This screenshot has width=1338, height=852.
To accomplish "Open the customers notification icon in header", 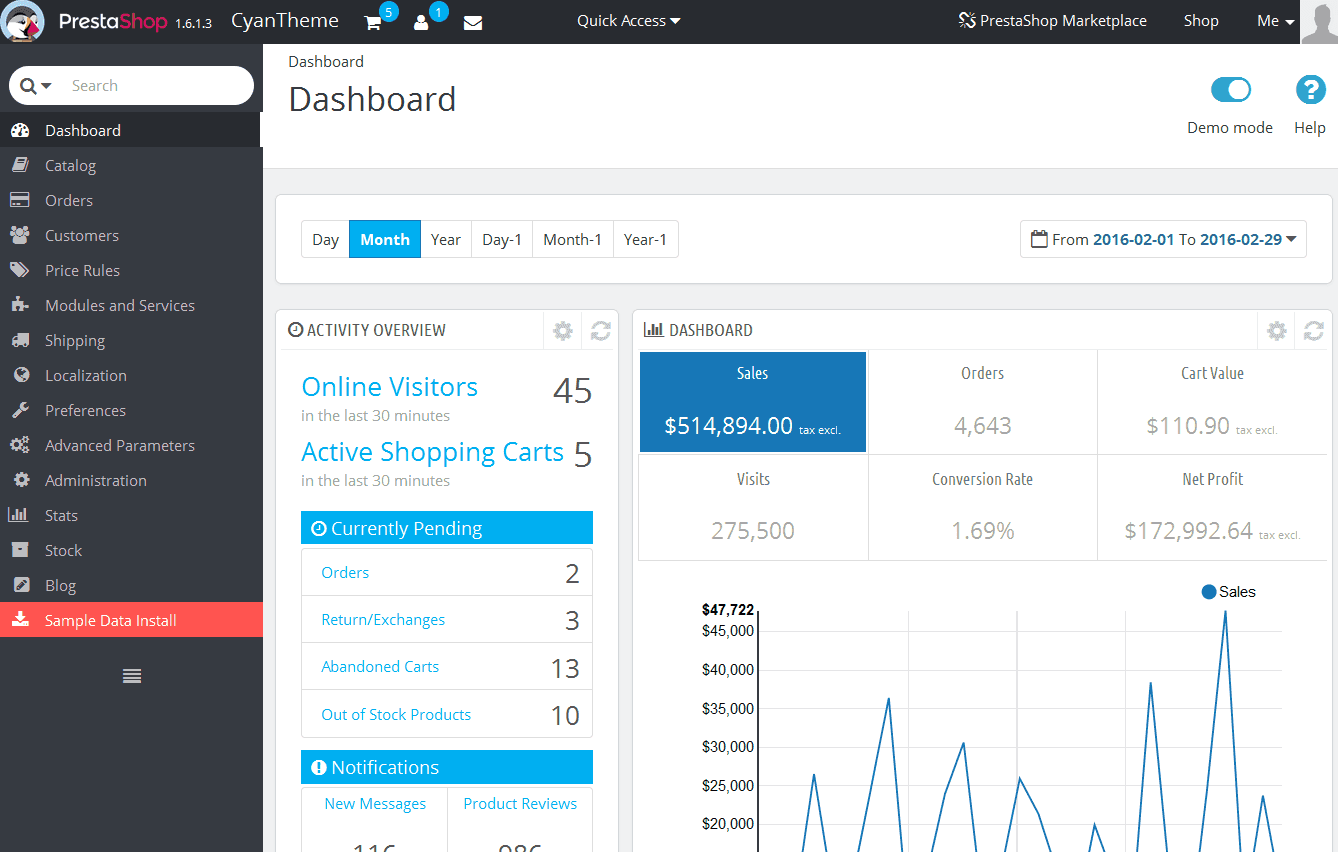I will point(421,22).
